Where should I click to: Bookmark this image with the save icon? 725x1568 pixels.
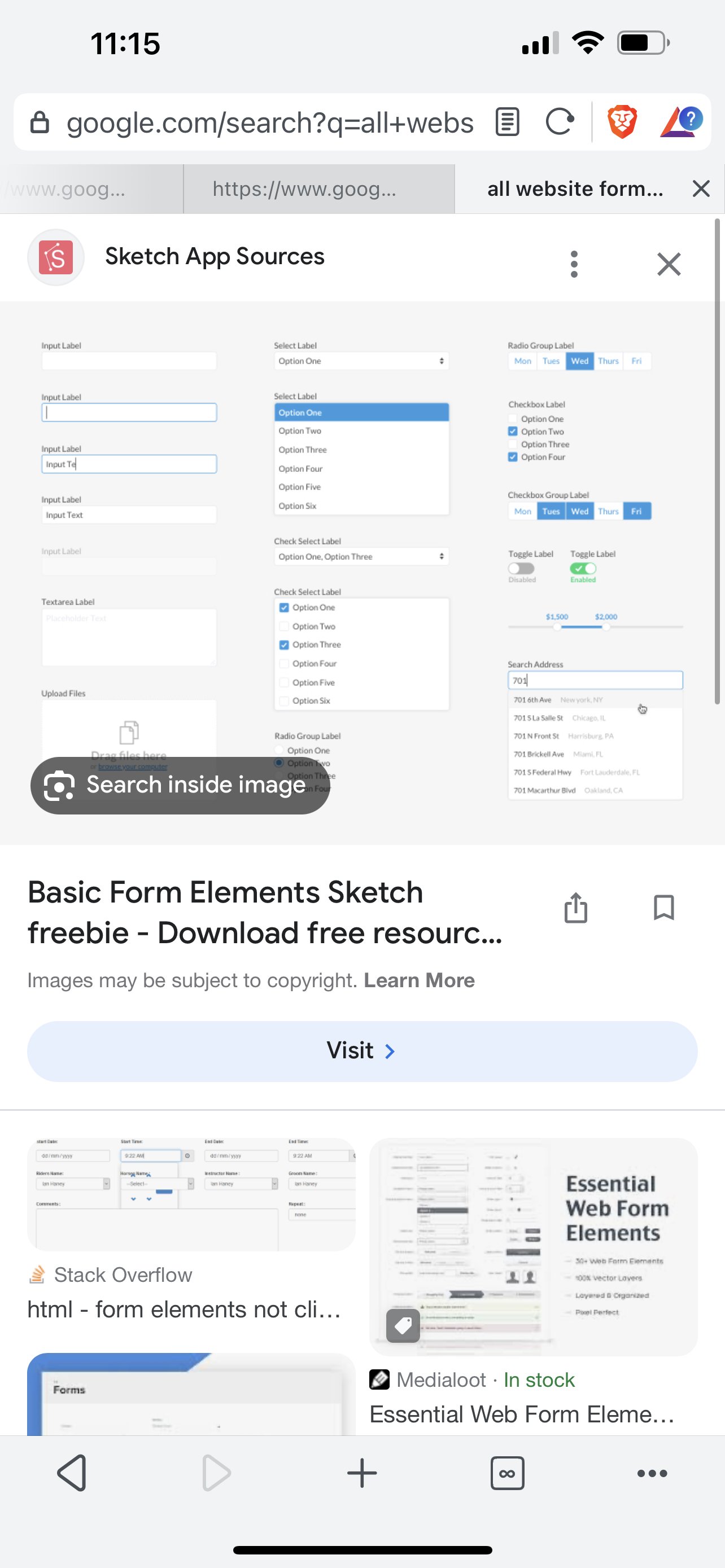[x=663, y=908]
